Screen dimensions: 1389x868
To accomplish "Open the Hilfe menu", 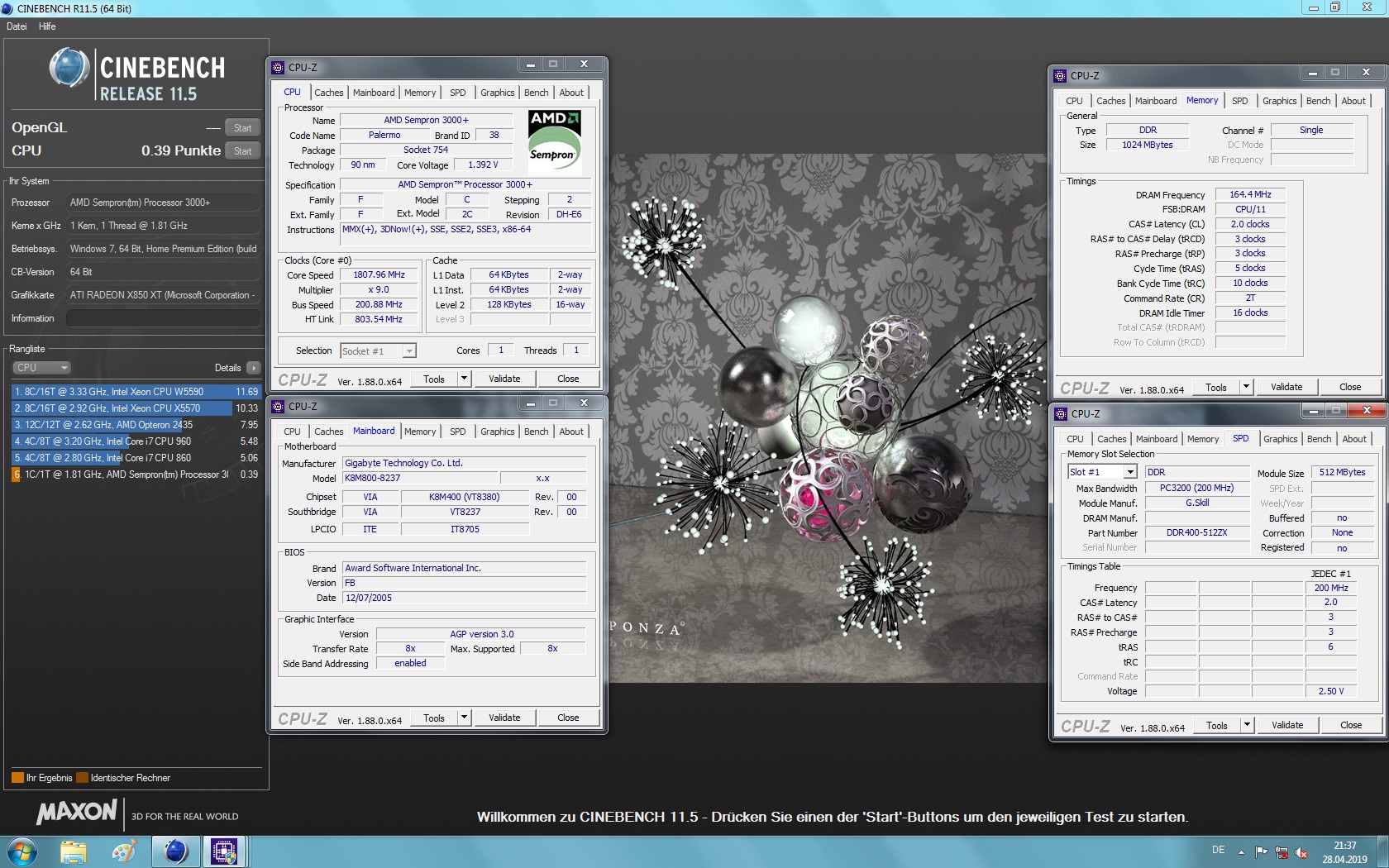I will click(47, 26).
